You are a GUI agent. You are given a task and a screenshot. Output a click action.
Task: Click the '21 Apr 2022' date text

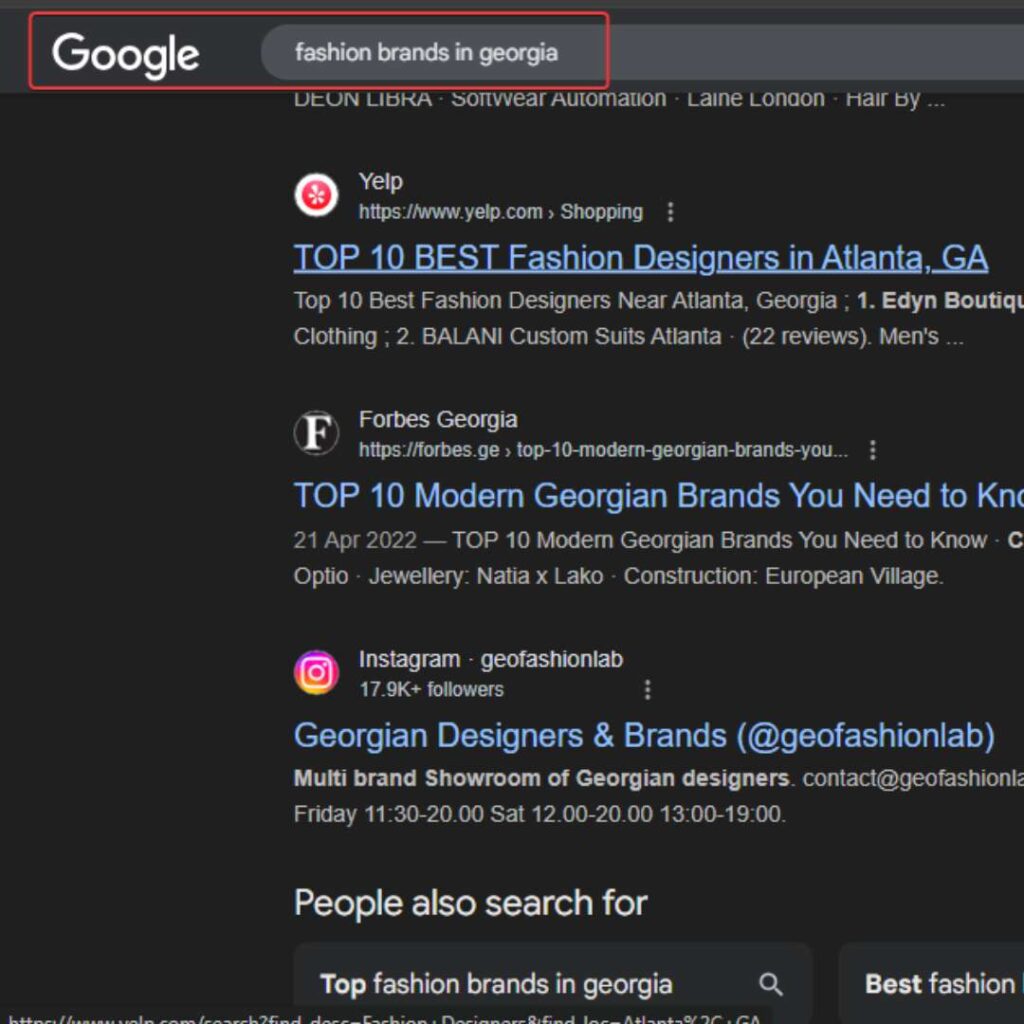pyautogui.click(x=355, y=540)
